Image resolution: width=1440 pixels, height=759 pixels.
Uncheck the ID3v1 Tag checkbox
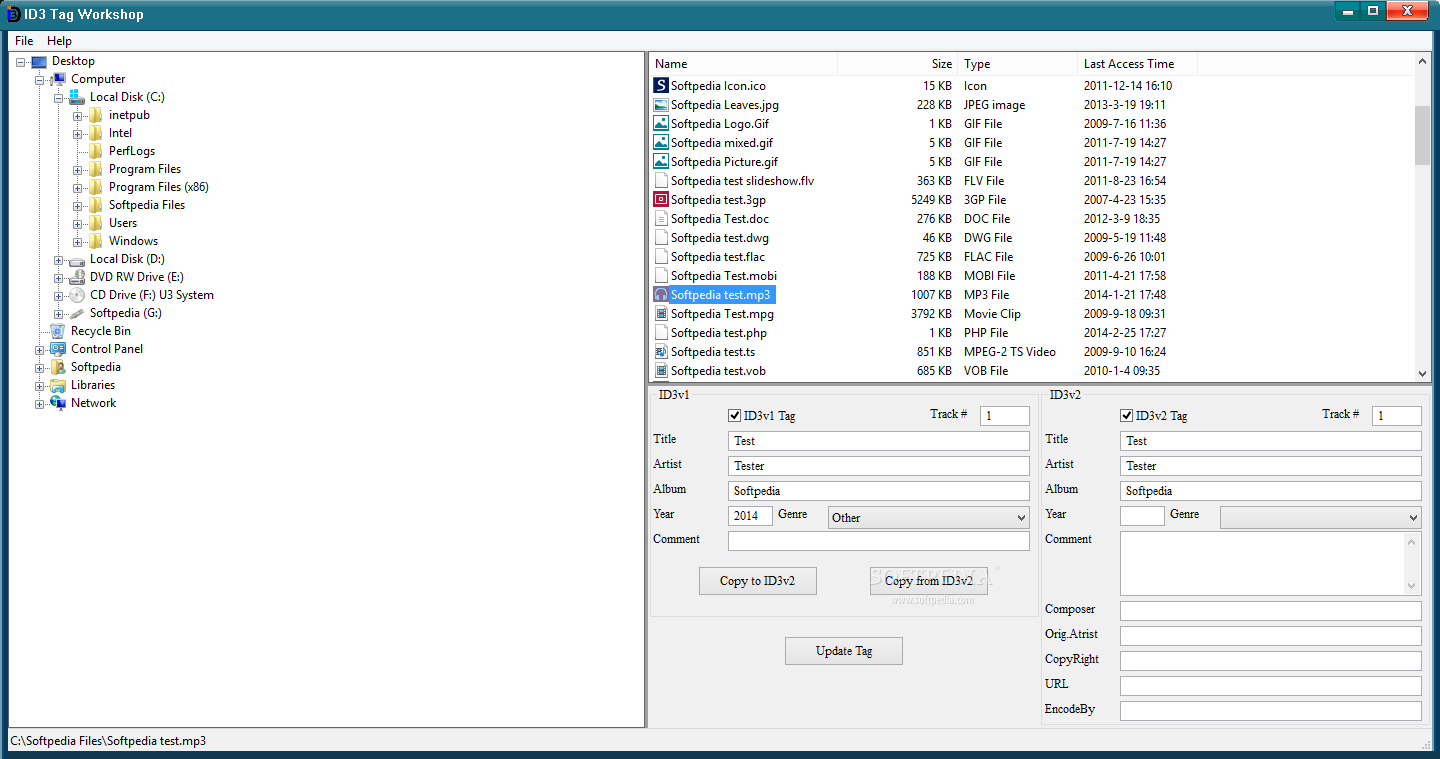click(735, 416)
